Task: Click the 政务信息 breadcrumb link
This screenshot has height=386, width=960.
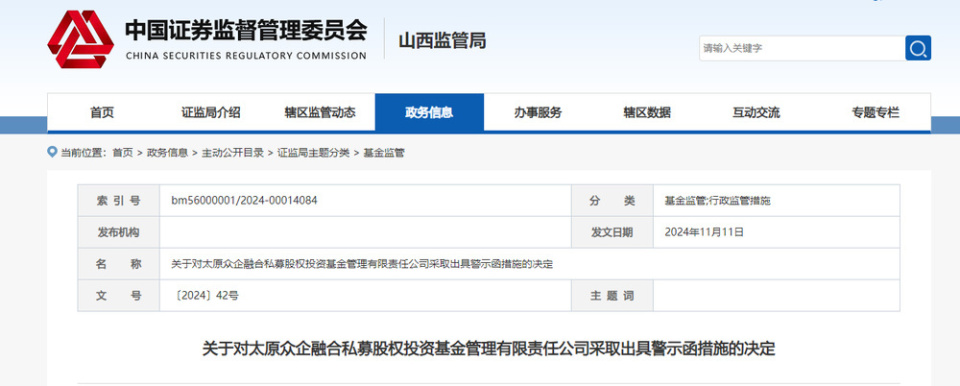Action: tap(167, 153)
